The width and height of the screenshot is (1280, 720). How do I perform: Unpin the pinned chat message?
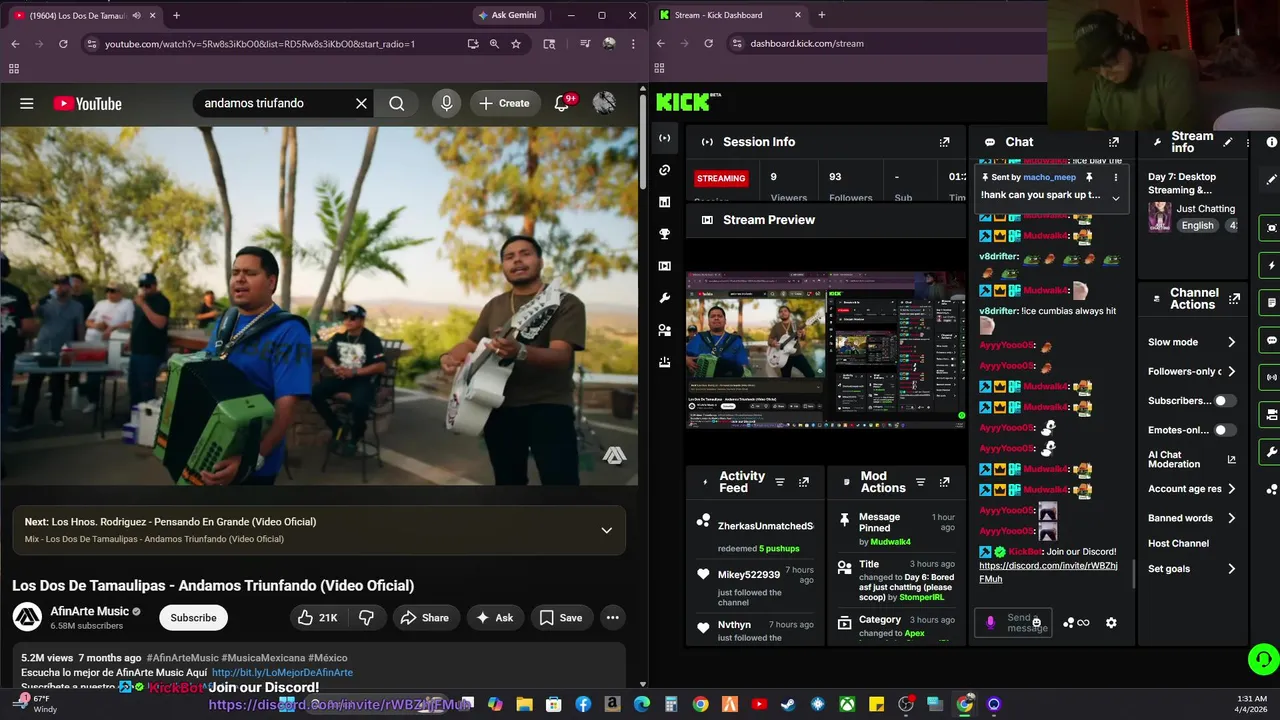[x=1089, y=177]
